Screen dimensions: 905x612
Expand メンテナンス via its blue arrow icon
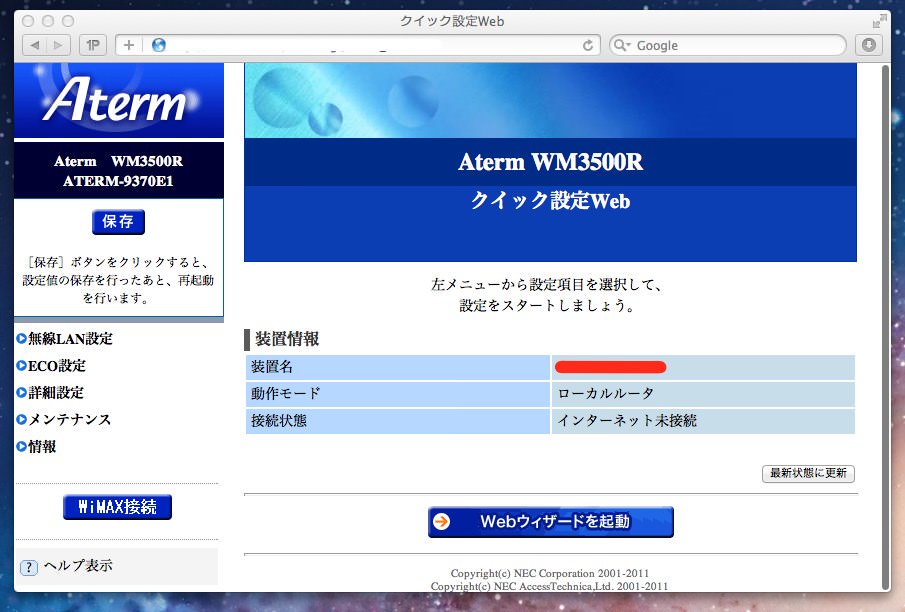point(21,420)
